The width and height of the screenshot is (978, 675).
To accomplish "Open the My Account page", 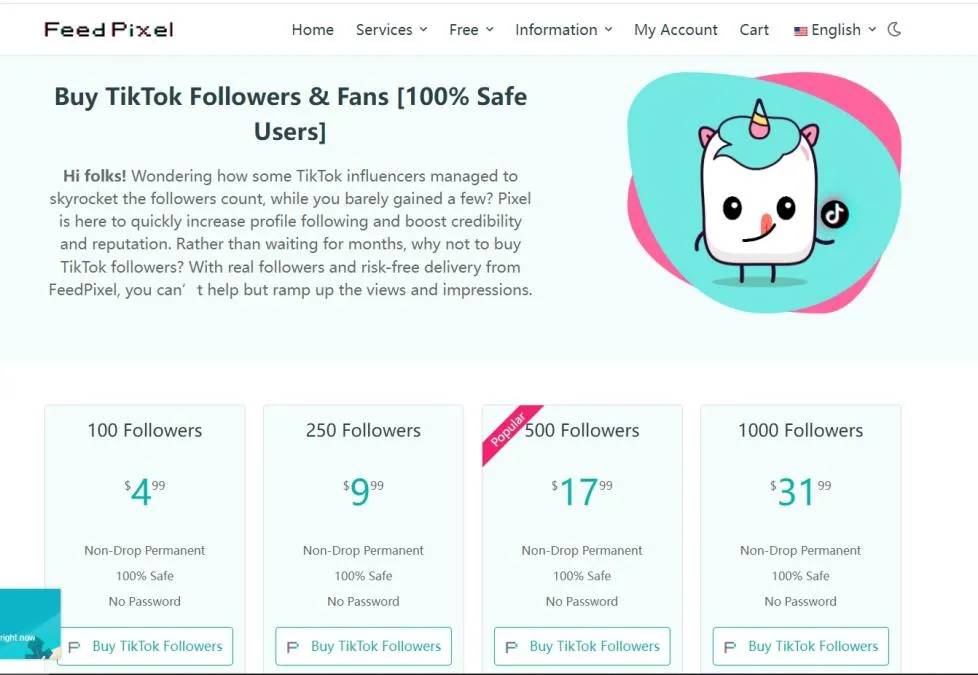I will click(675, 29).
